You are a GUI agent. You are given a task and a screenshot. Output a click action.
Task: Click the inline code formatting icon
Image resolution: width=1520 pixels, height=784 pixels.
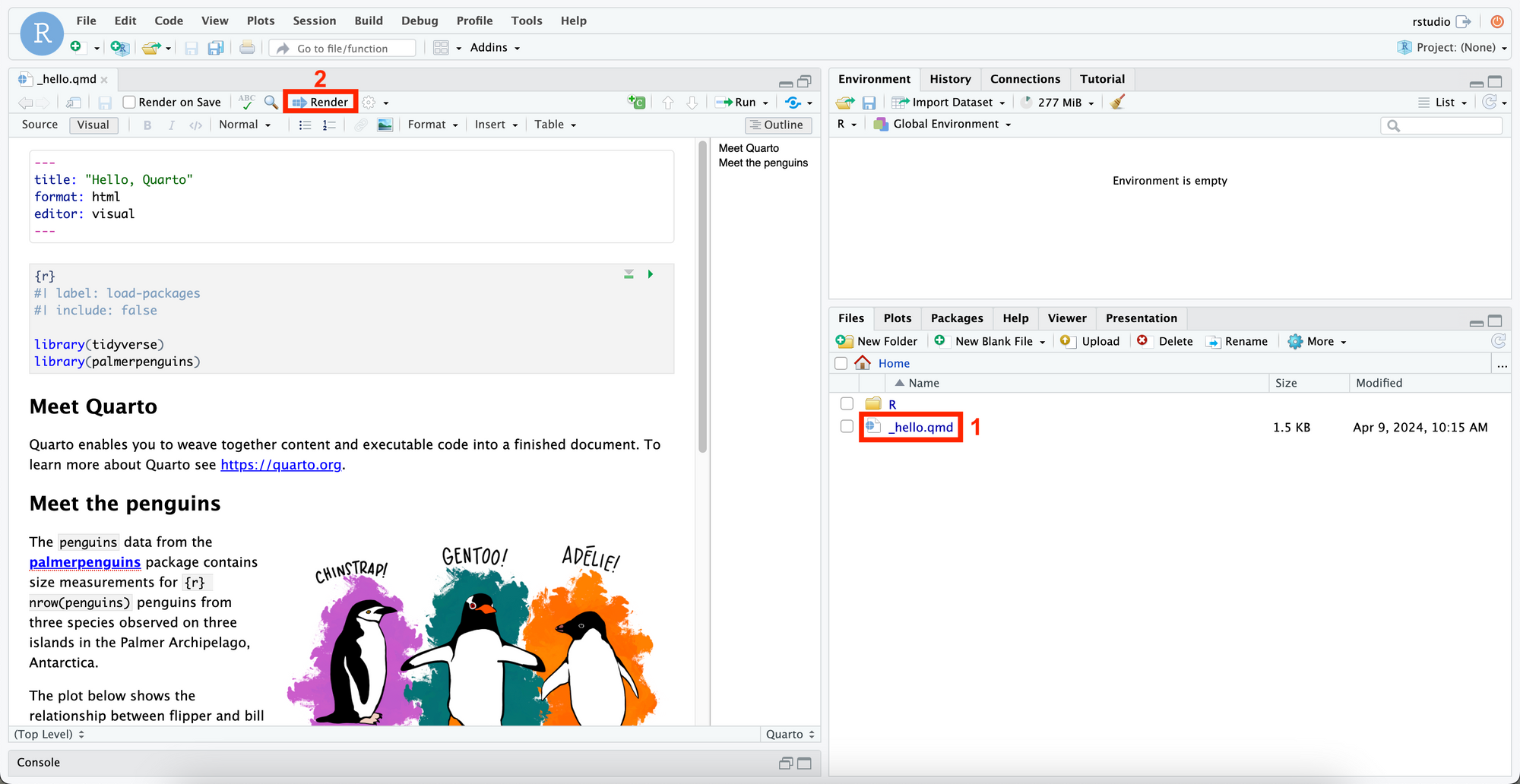[195, 125]
